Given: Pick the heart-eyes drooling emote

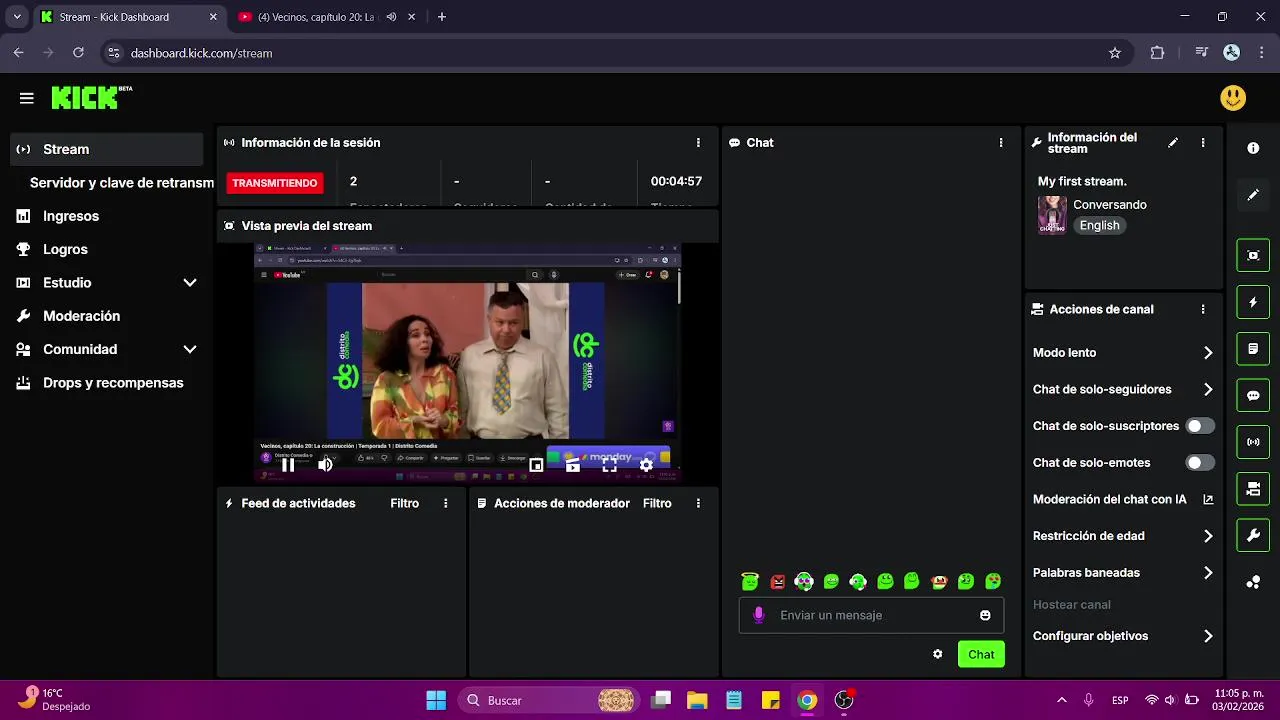Looking at the screenshot, I should click(x=993, y=581).
